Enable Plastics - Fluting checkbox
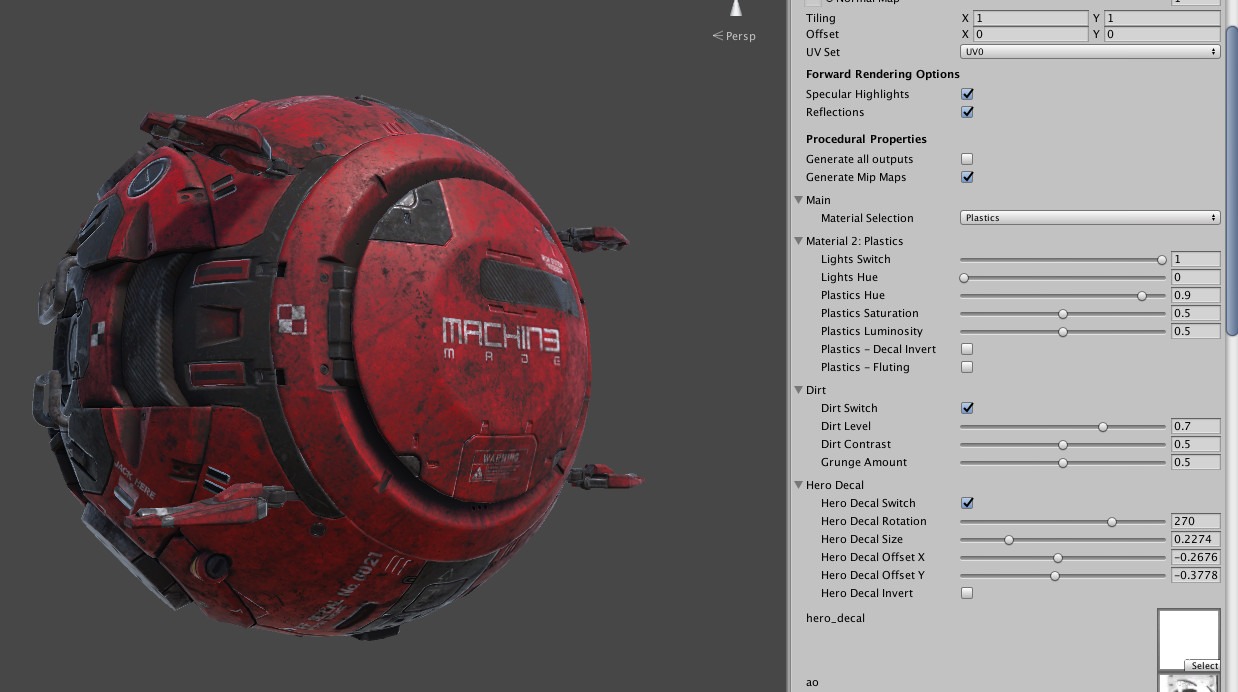 [967, 367]
